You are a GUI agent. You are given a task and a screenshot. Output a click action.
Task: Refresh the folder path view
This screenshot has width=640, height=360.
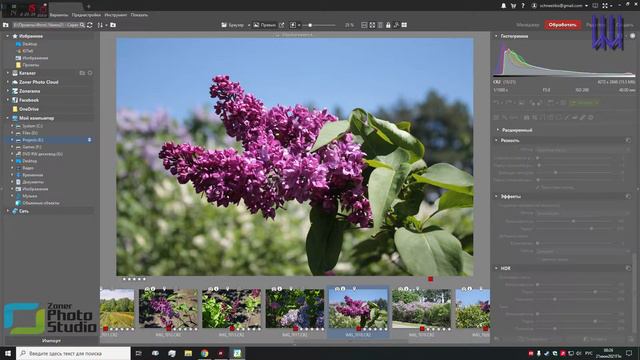pos(90,25)
